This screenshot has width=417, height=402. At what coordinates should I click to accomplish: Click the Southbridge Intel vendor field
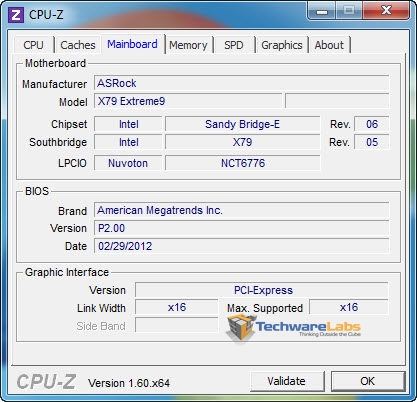click(128, 142)
